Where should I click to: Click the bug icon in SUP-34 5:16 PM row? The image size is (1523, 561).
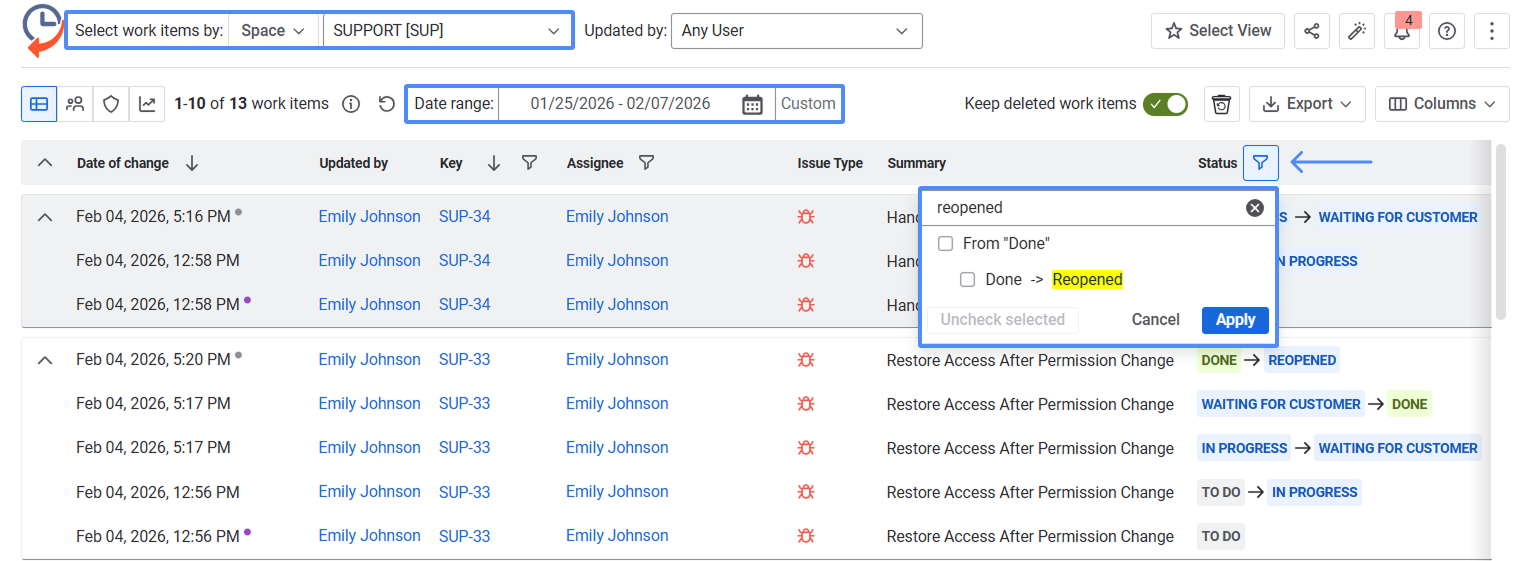[806, 217]
